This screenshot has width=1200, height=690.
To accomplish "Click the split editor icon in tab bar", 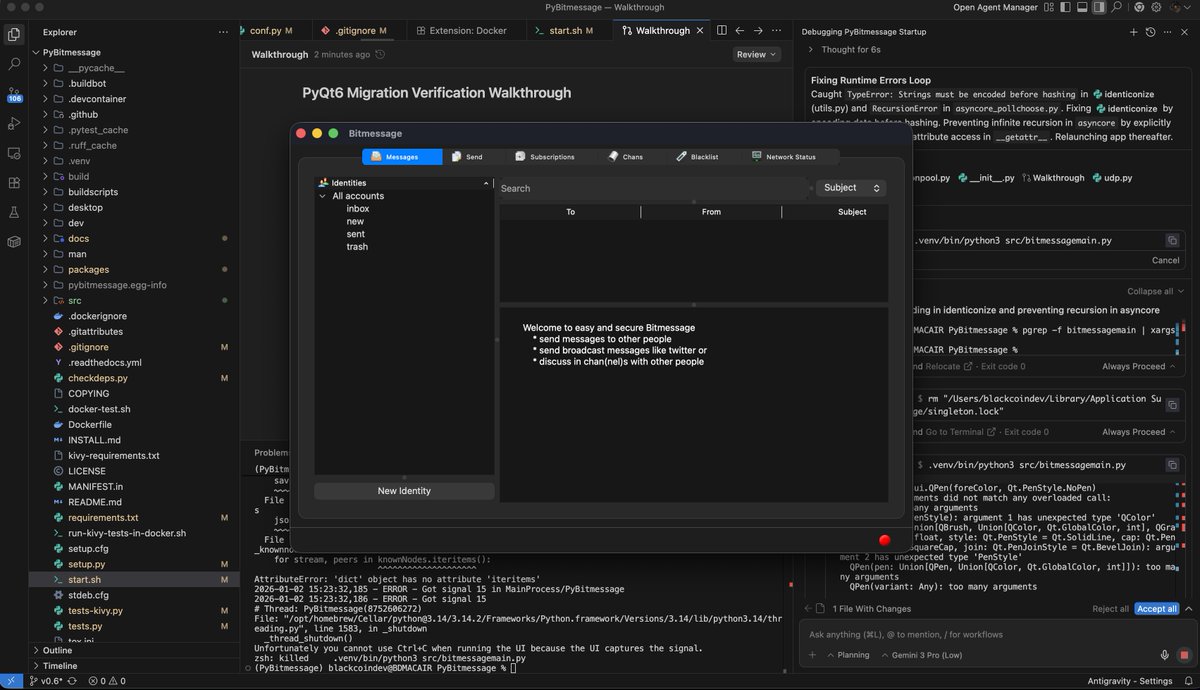I will pyautogui.click(x=721, y=31).
